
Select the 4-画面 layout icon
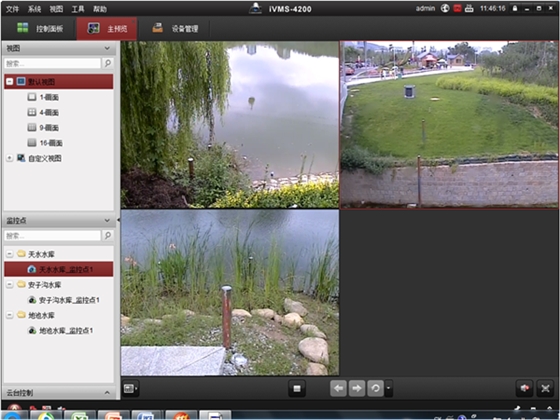(x=32, y=112)
